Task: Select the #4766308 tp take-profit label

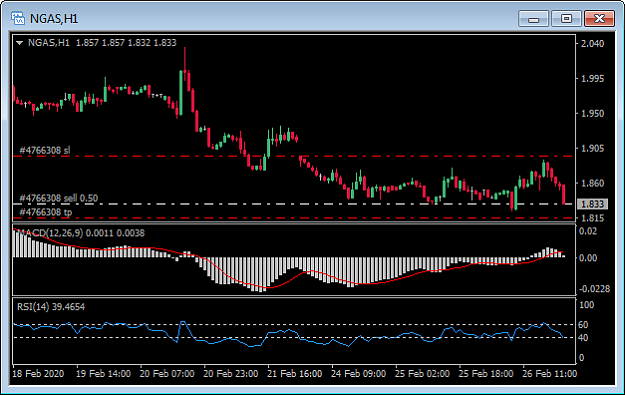Action: coord(46,212)
